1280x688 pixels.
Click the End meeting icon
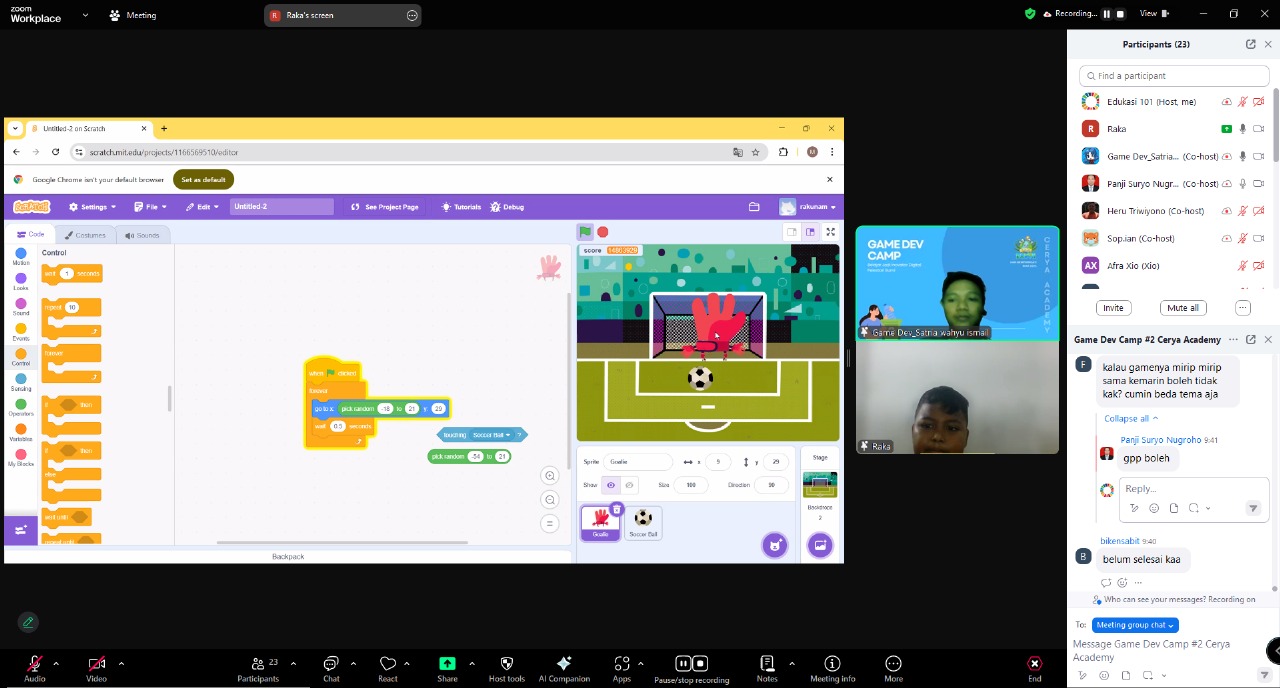point(1034,664)
